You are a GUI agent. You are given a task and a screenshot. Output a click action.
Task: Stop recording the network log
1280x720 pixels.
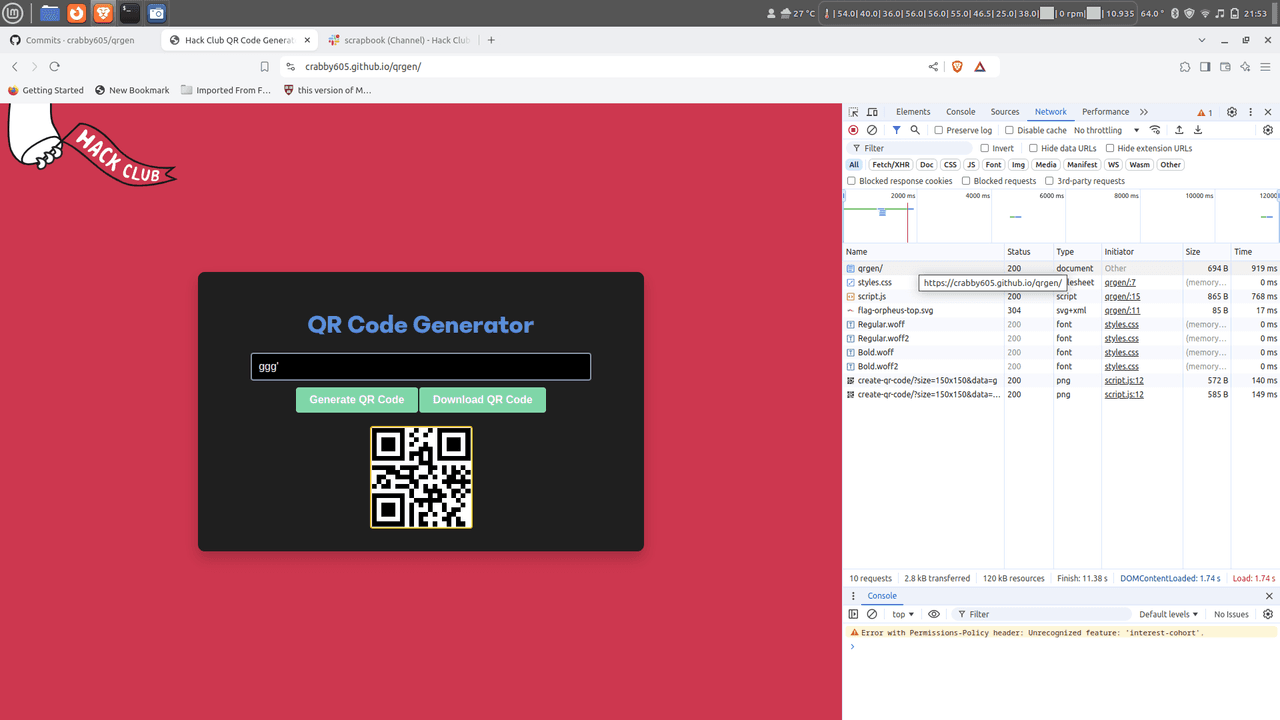point(853,130)
